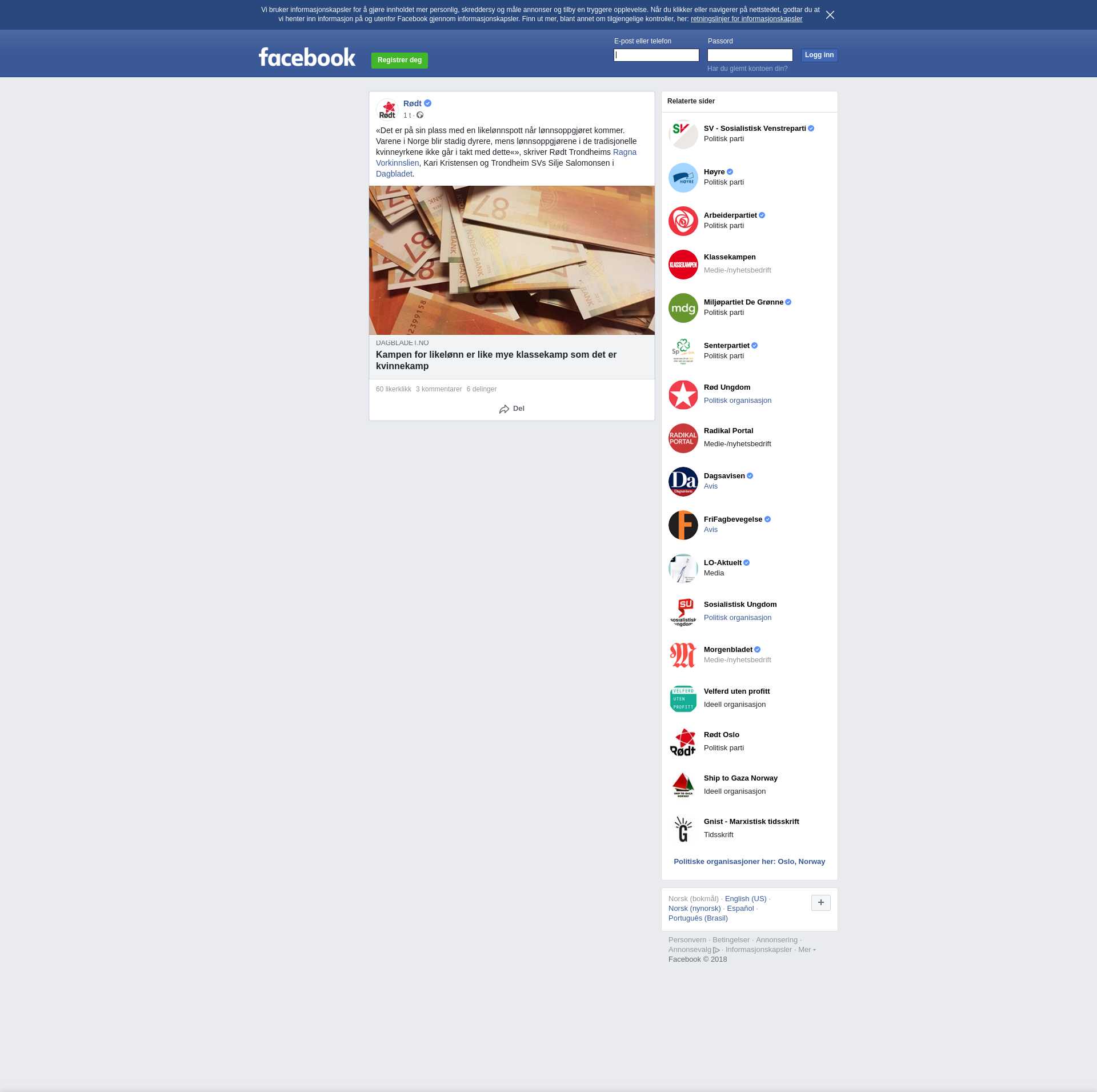This screenshot has width=1097, height=1092.
Task: Open the post timestamp 1 t
Action: [407, 115]
